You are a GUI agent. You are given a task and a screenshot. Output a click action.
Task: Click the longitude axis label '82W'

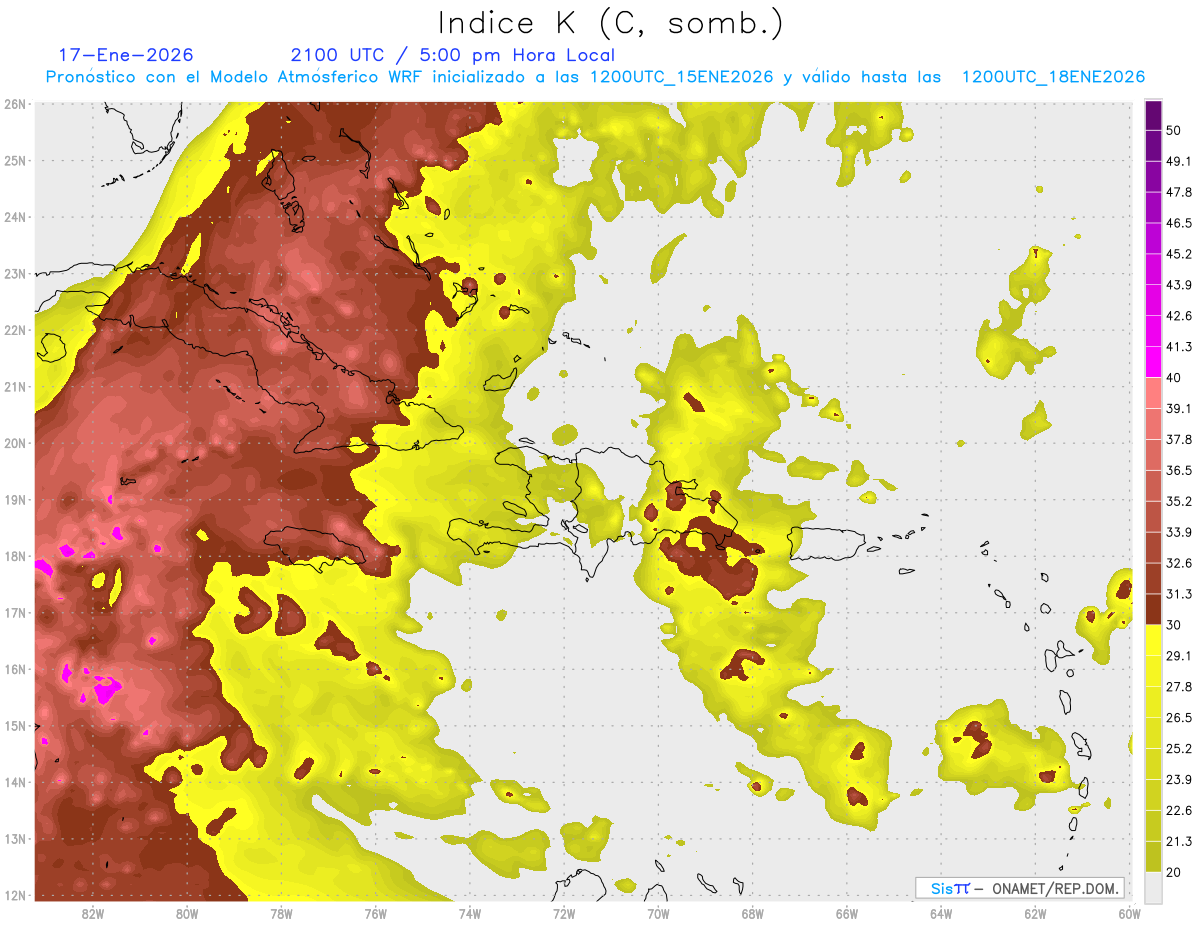93,914
